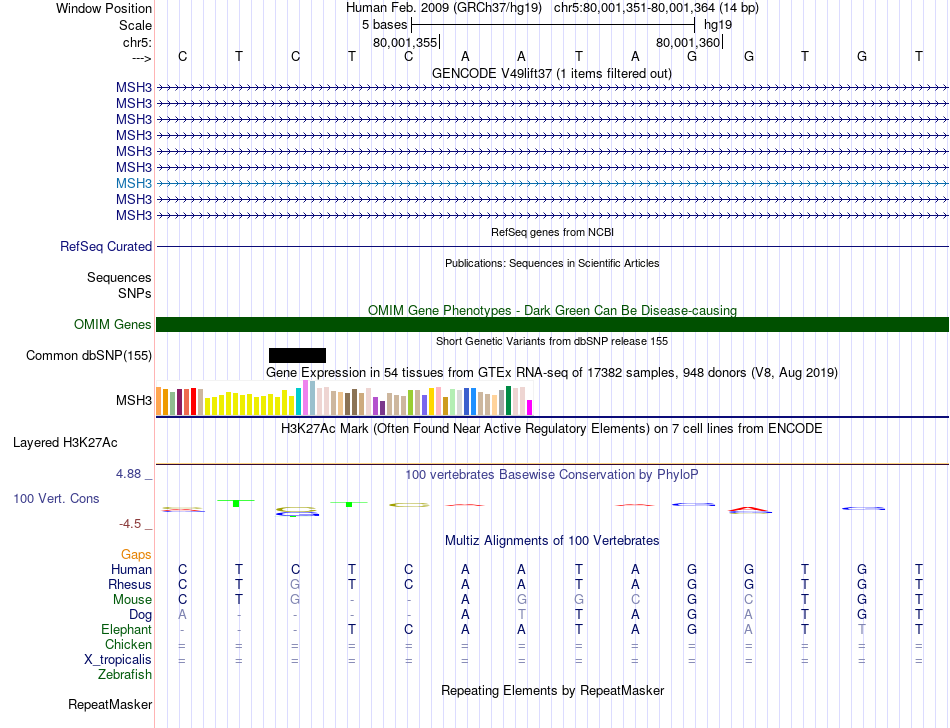This screenshot has height=728, width=950.
Task: Open Multiz Alignments of 100 Vertebrates title
Action: (552, 540)
